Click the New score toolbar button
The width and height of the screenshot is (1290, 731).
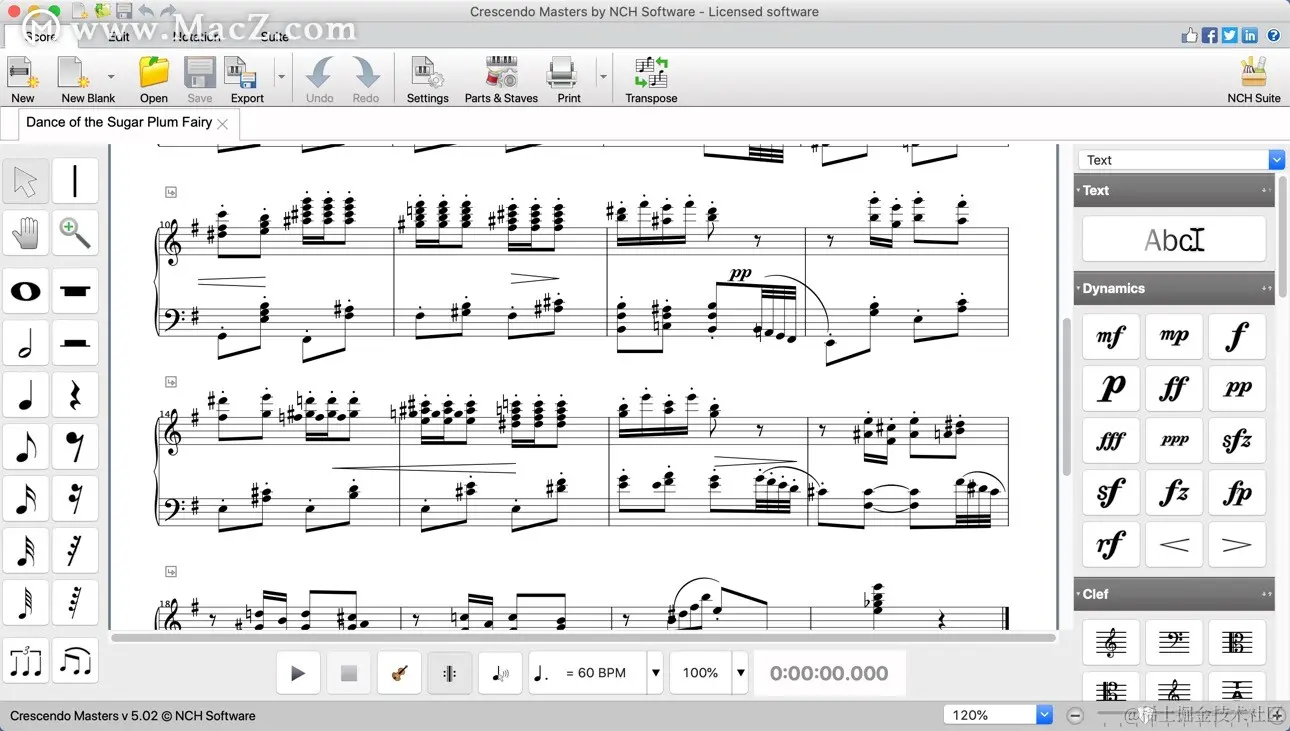(x=23, y=80)
